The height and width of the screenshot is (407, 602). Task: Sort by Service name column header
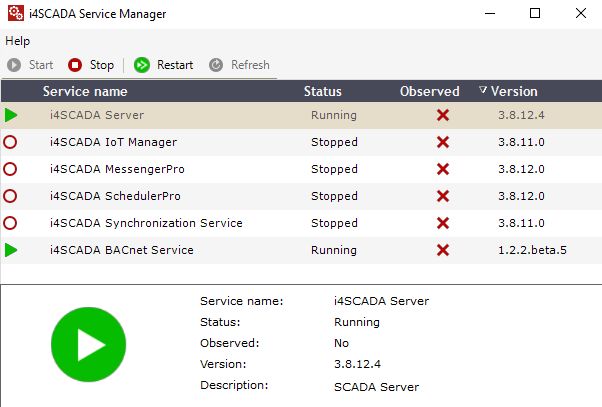pyautogui.click(x=85, y=91)
